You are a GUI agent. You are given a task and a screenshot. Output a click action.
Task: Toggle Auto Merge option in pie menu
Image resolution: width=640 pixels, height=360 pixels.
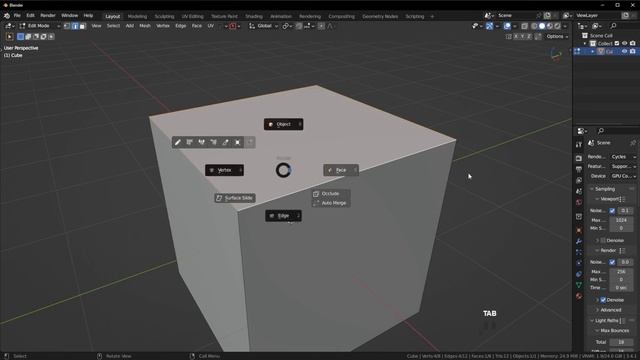[x=330, y=203]
